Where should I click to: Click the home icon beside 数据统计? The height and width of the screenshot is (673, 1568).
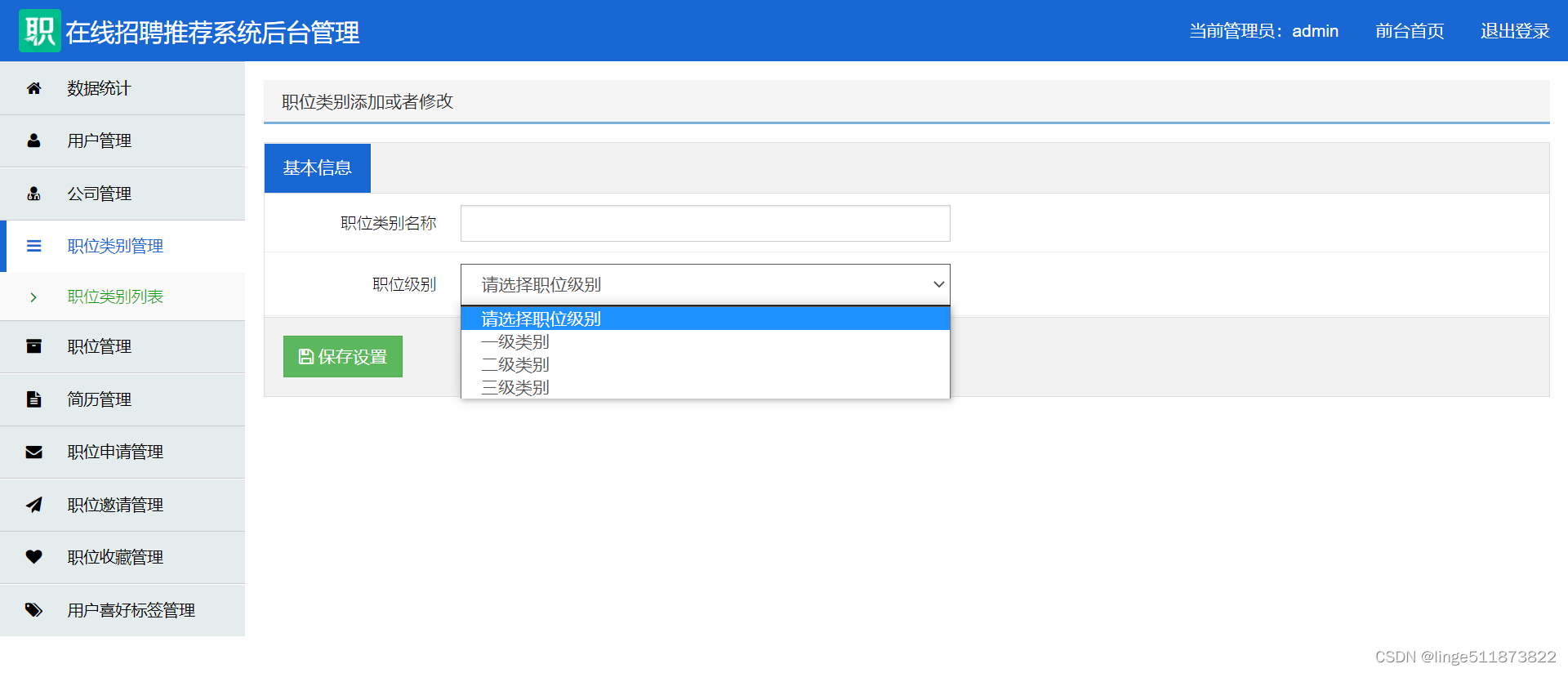click(x=33, y=88)
